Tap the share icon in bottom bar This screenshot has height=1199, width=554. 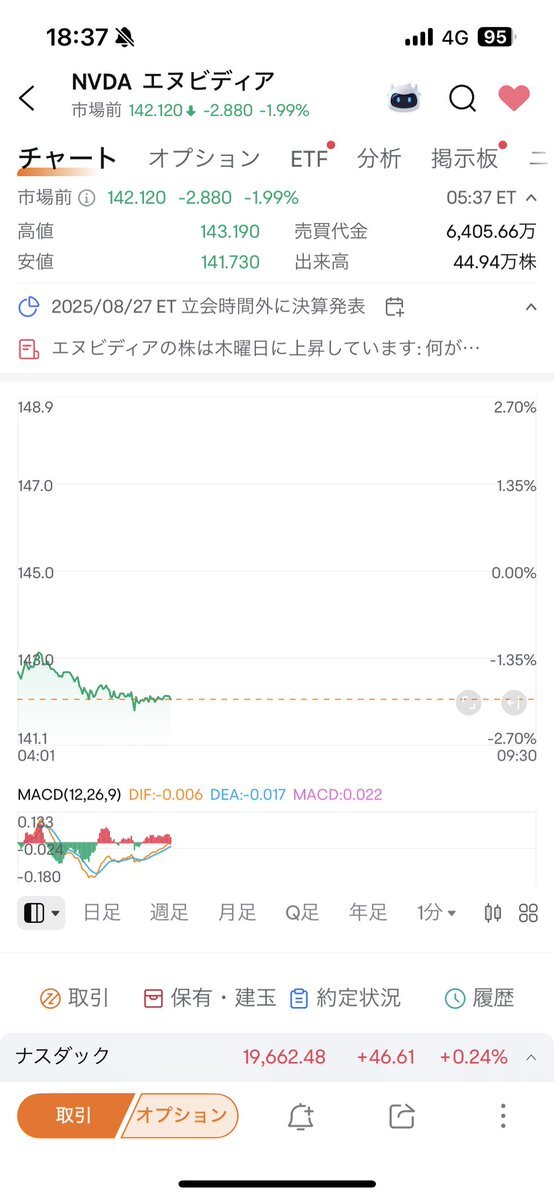pos(402,1116)
